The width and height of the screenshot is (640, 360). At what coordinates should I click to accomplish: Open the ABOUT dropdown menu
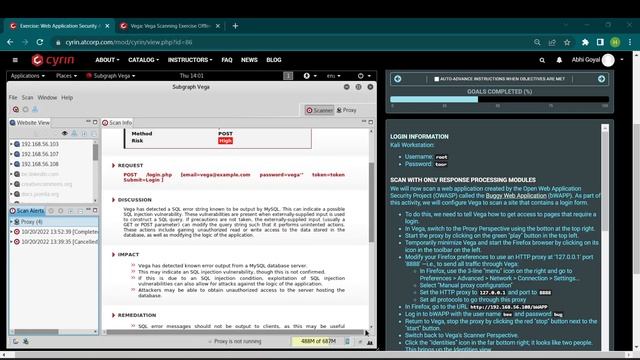pyautogui.click(x=107, y=60)
